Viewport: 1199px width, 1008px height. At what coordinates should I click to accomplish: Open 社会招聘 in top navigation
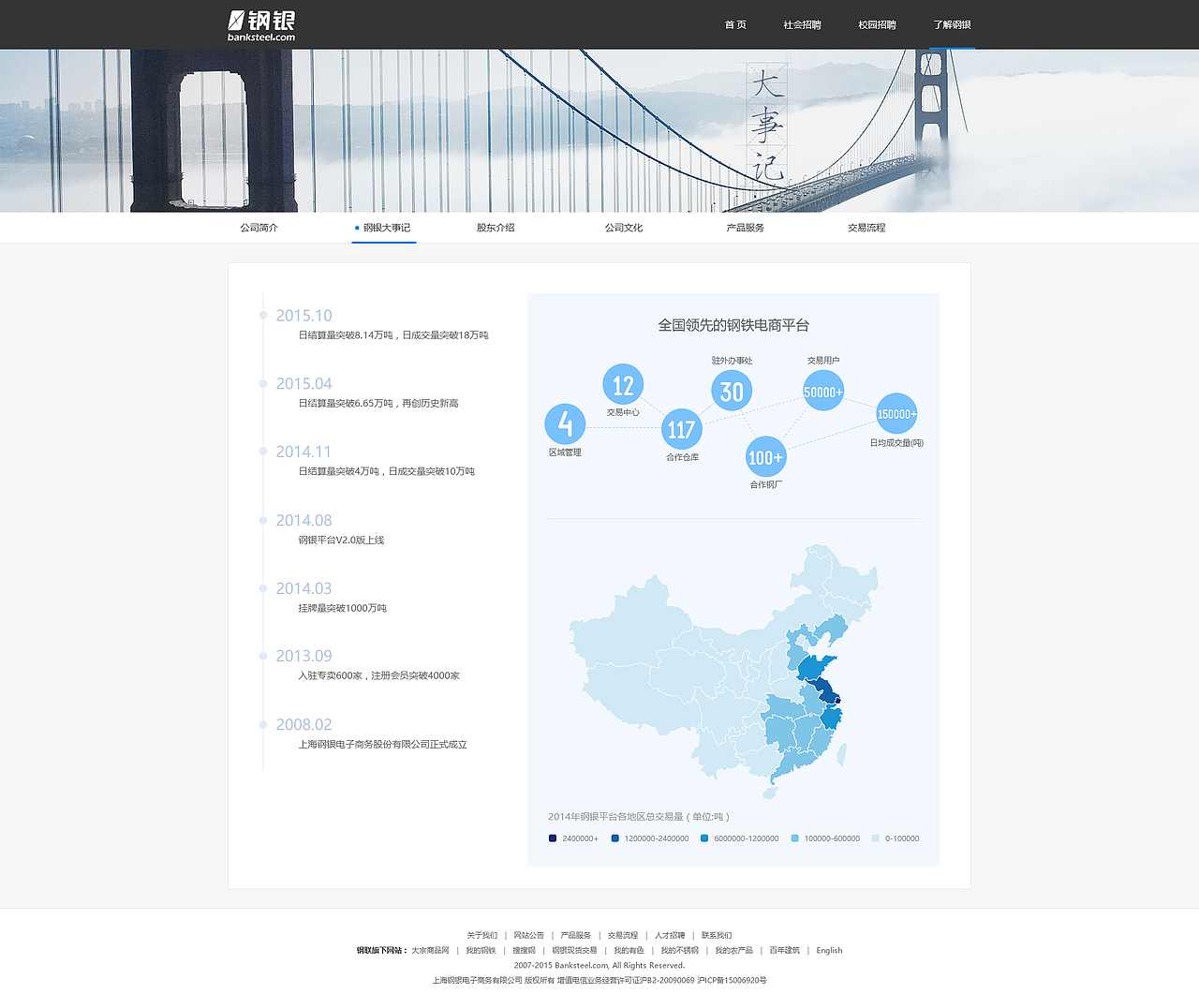coord(802,25)
